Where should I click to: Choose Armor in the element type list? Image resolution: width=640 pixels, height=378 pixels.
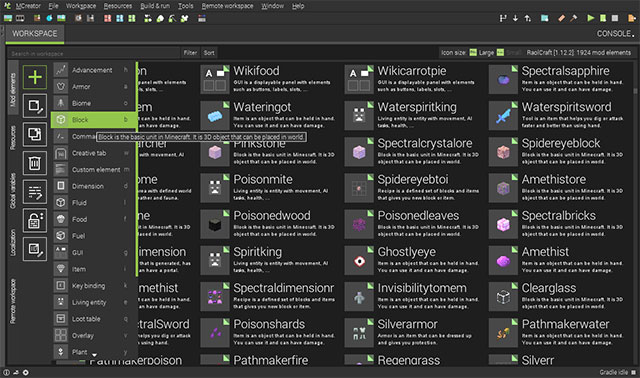point(93,87)
